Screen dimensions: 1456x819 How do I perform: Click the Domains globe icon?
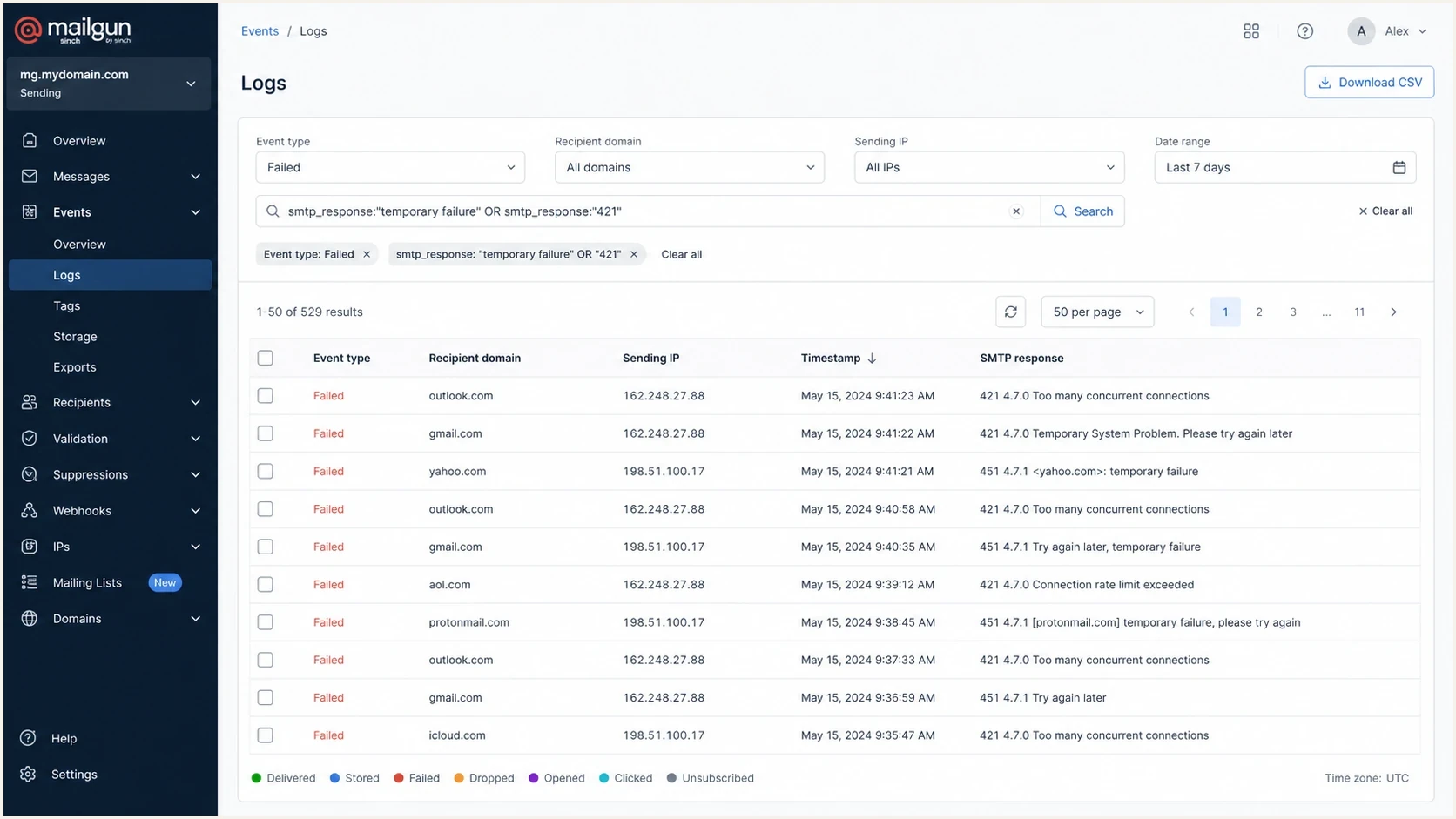click(x=30, y=618)
